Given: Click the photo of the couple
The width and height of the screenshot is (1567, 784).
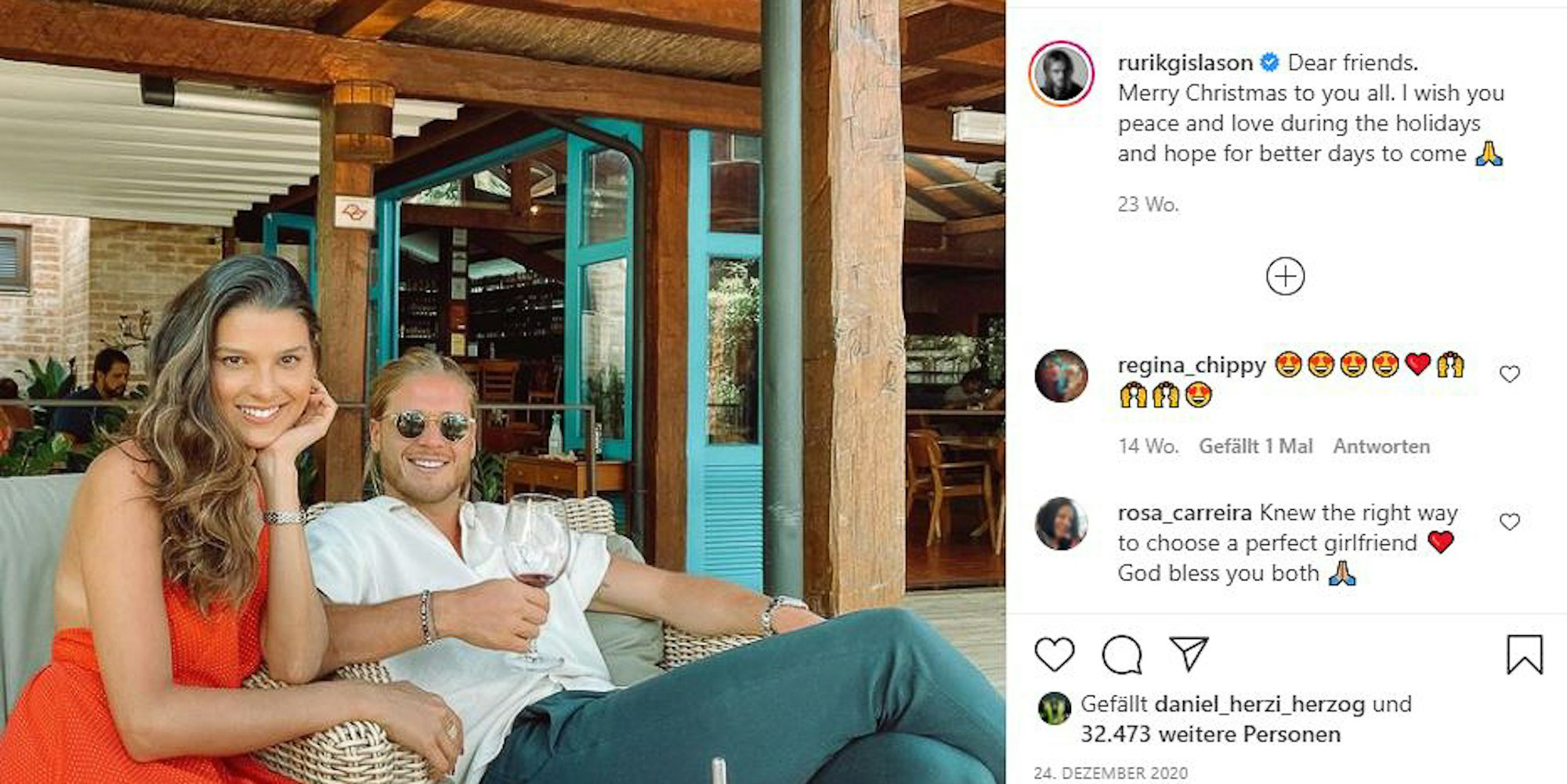Looking at the screenshot, I should tap(501, 392).
